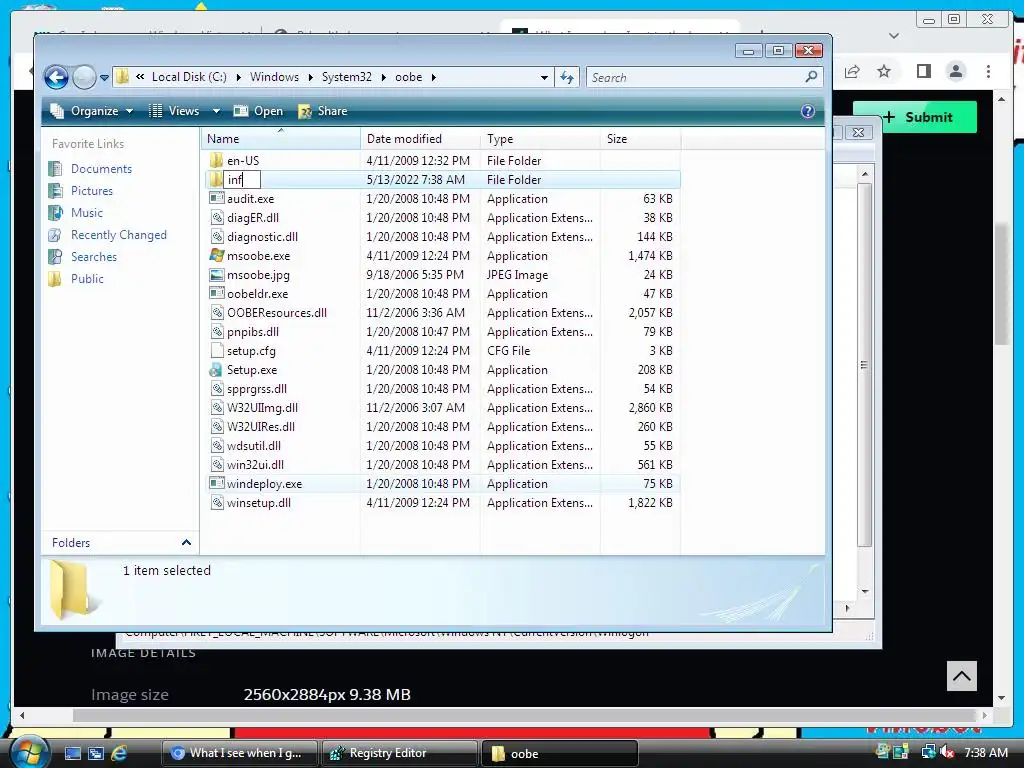
Task: Select setup.cfg file icon
Action: (x=216, y=351)
